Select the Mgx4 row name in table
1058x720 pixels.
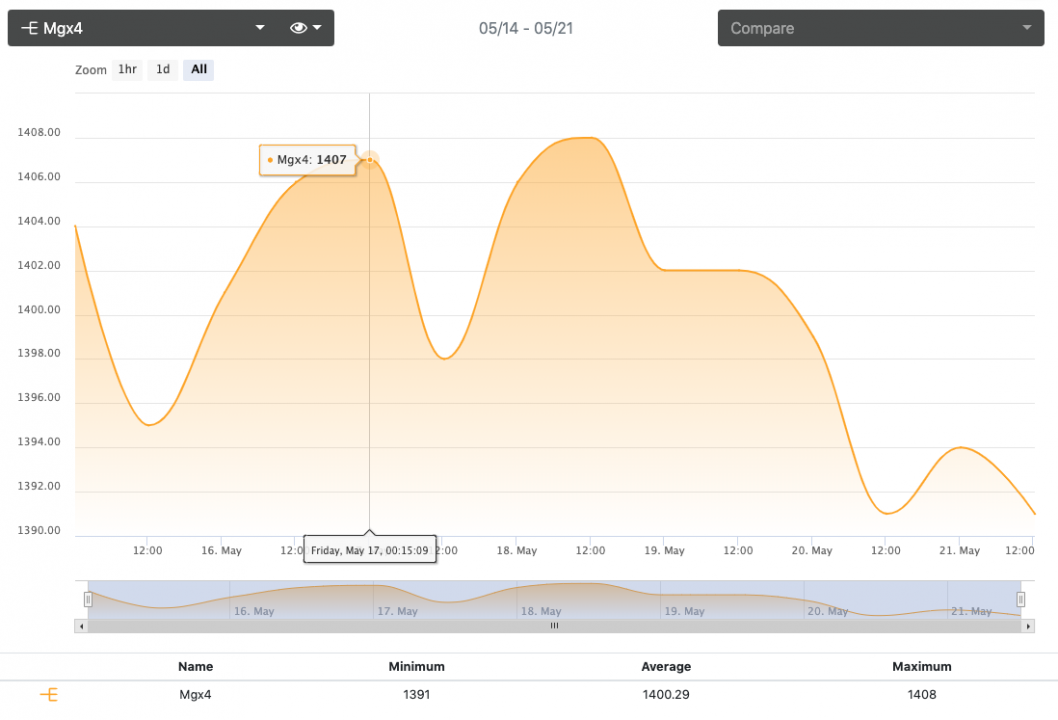click(x=195, y=695)
